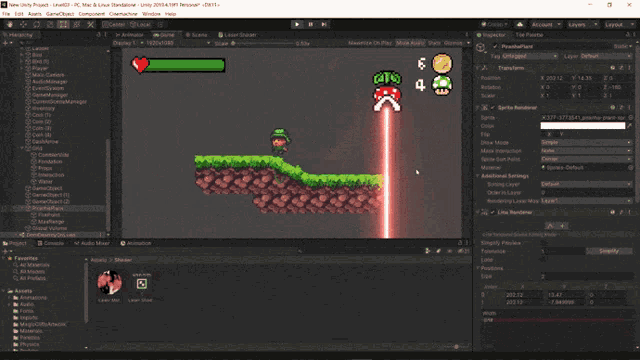Toggle the Line Renderer enabled checkbox
640x360 pixels.
(x=493, y=212)
